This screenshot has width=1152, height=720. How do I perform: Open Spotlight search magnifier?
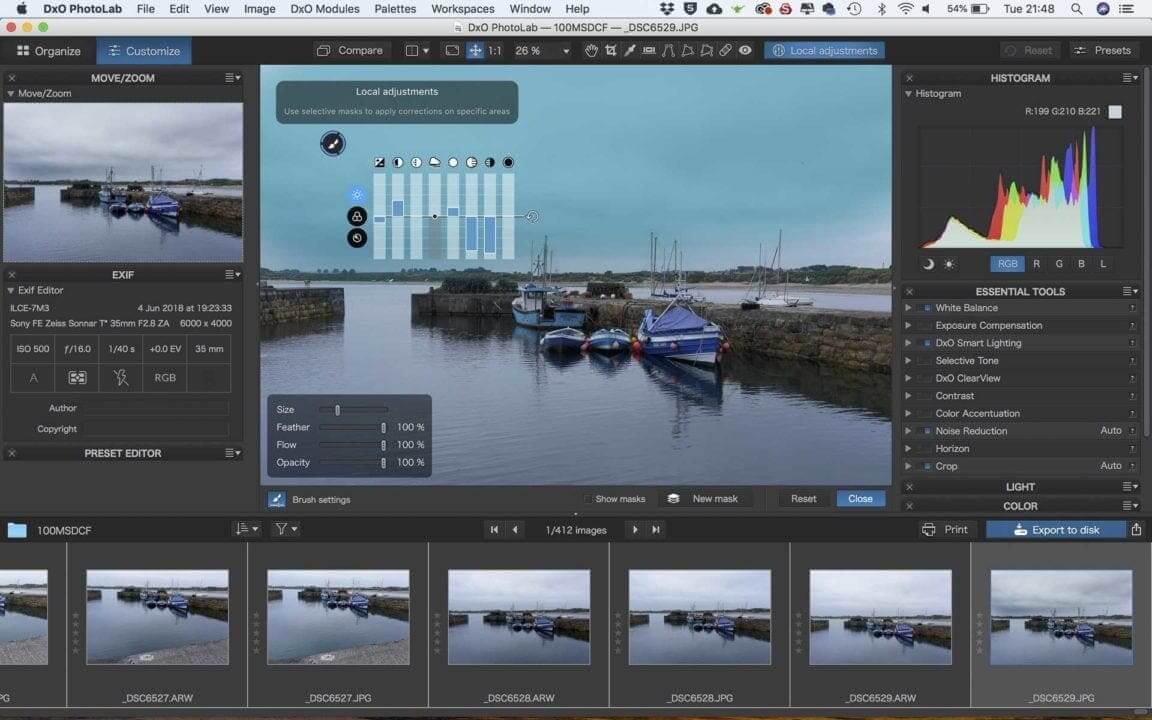point(1076,9)
